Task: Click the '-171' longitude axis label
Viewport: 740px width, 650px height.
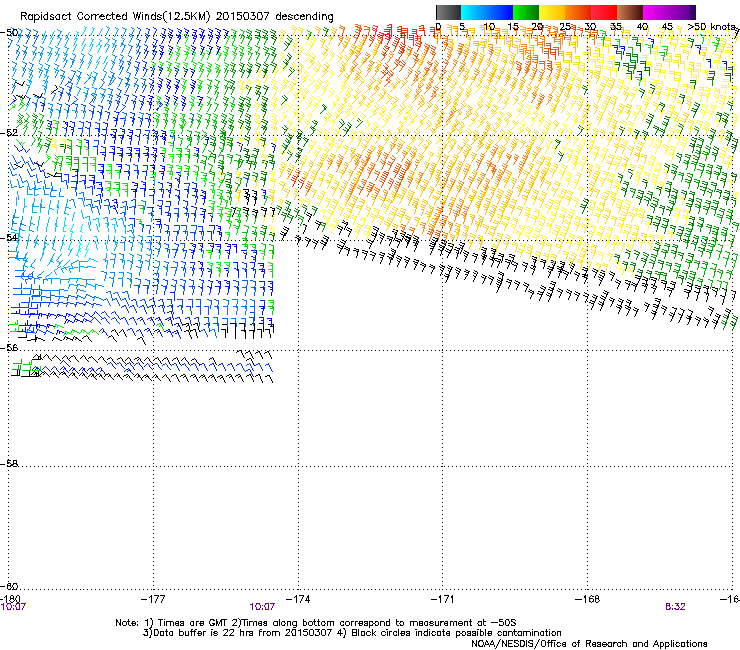Action: coord(443,599)
